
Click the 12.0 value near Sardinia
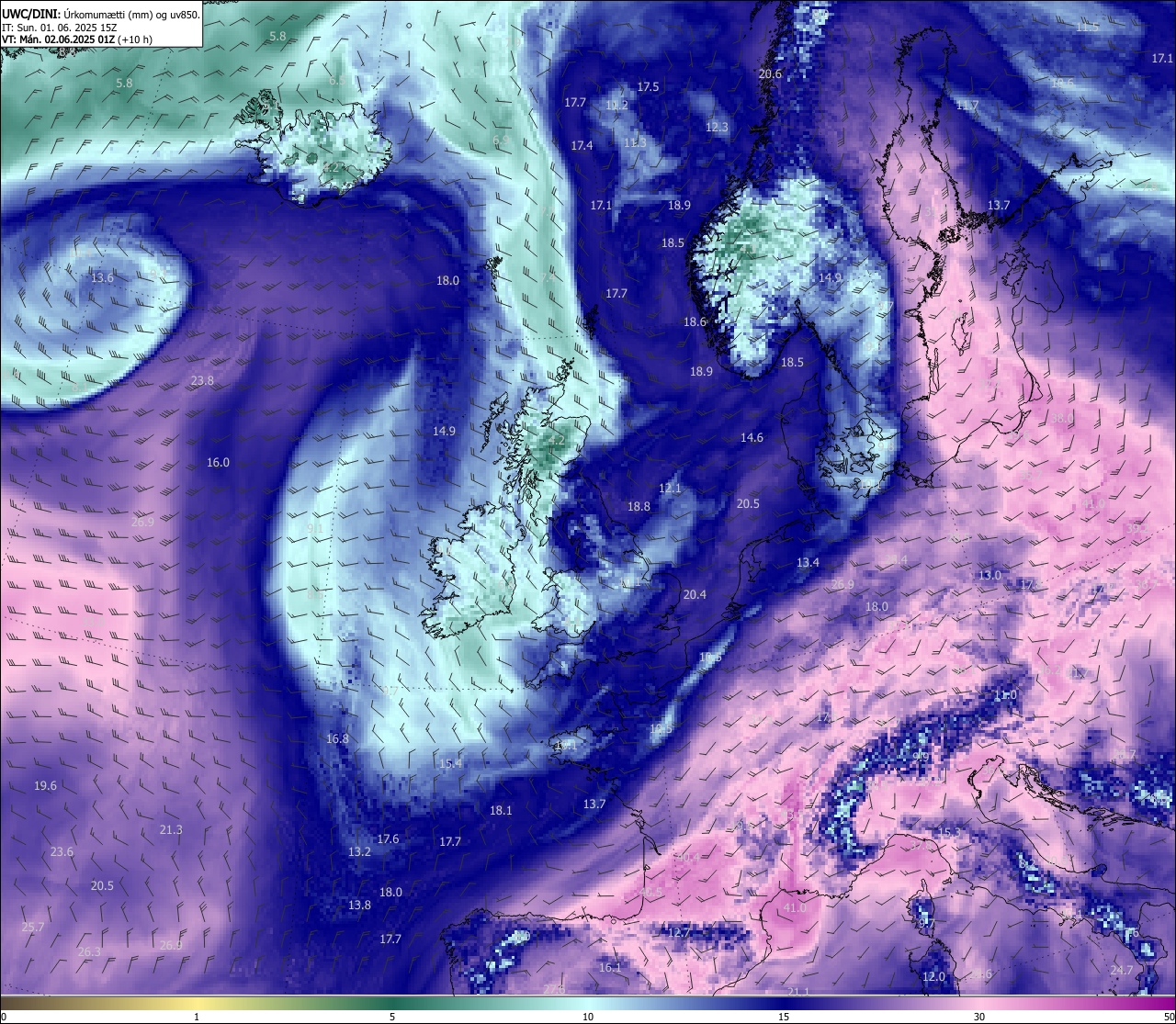tap(933, 976)
